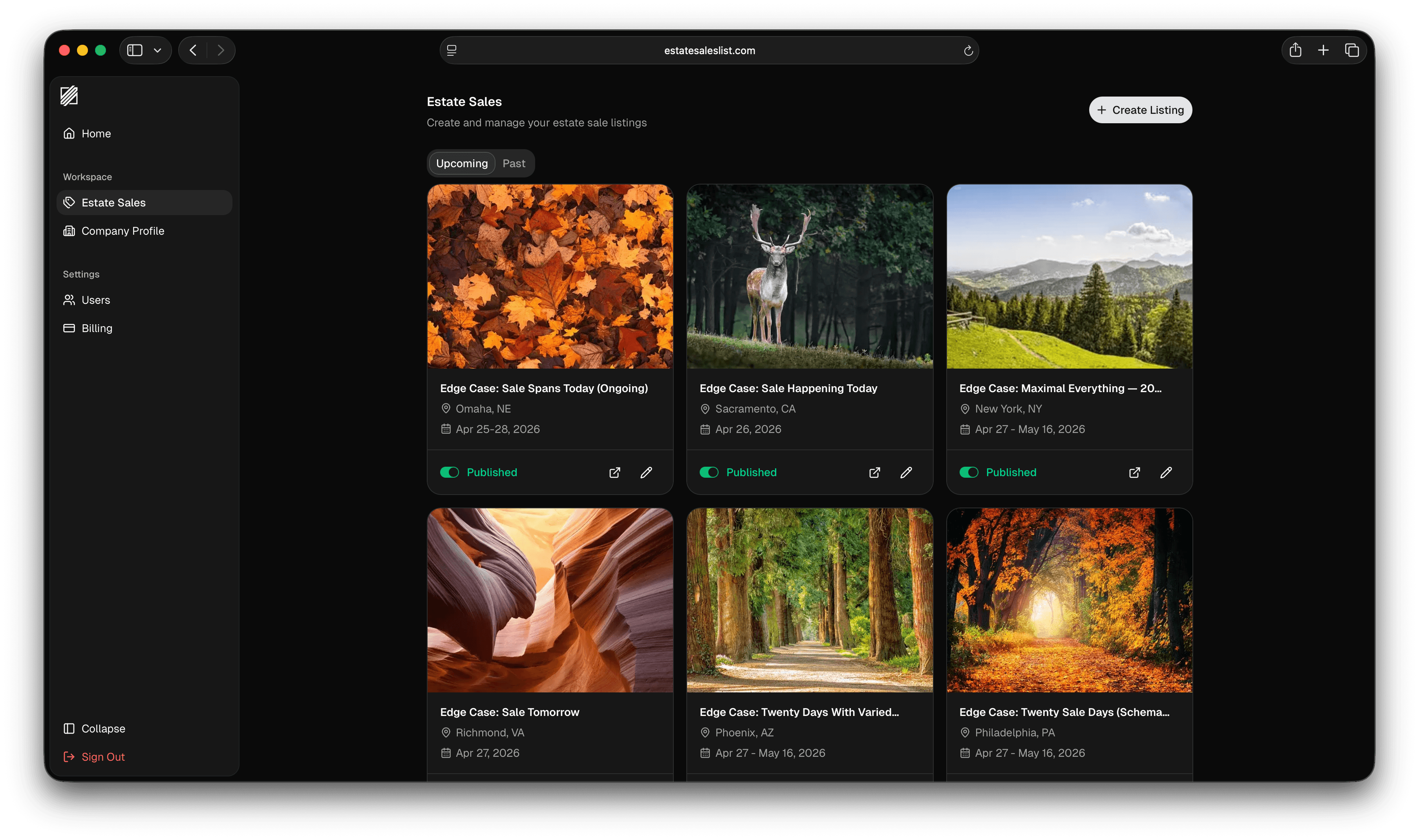
Task: Open the Sale Tomorrow canyon thumbnail
Action: [x=550, y=600]
